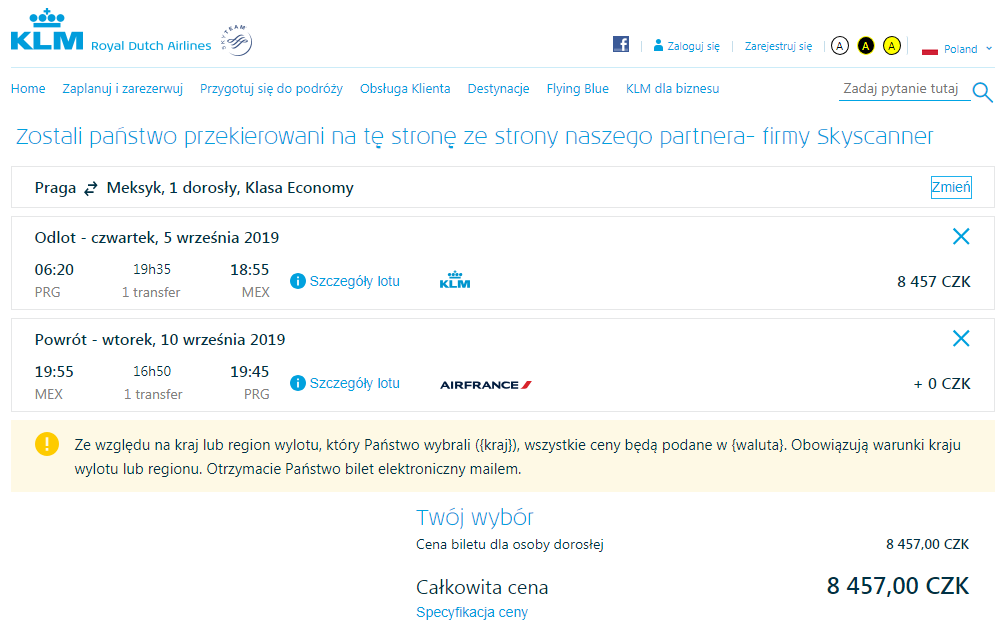
Task: Click the Royal Dutch Airlines text
Action: point(151,46)
